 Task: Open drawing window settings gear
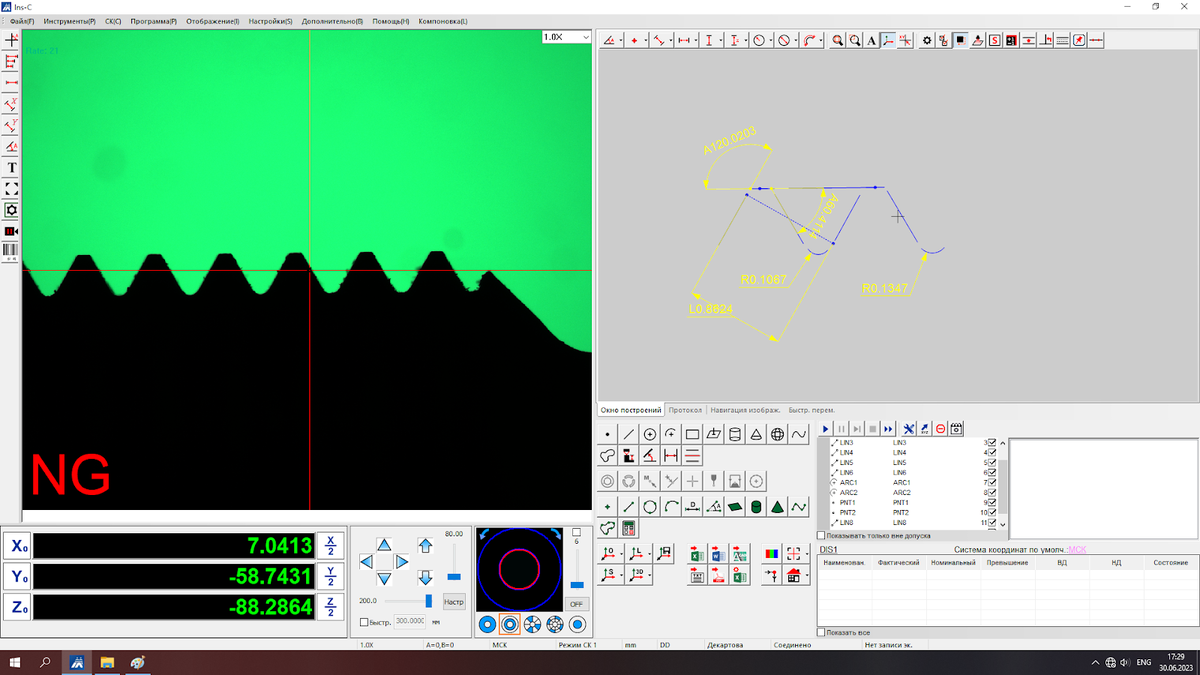[927, 41]
